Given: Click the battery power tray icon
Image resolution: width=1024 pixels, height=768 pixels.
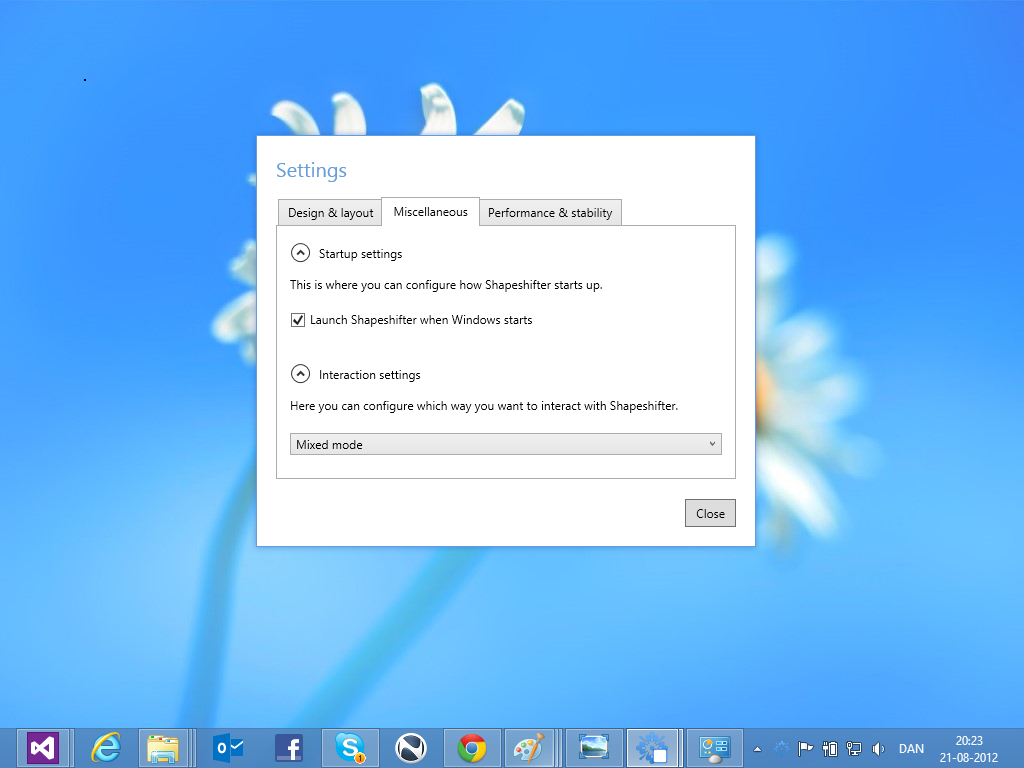Looking at the screenshot, I should [830, 748].
